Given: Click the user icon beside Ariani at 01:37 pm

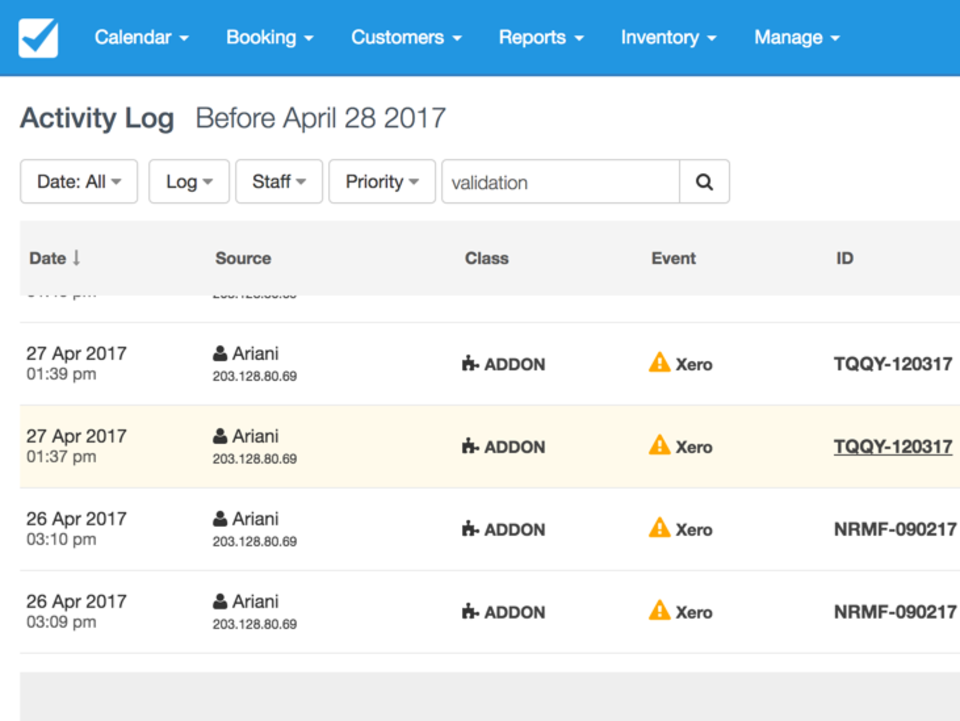Looking at the screenshot, I should coord(220,436).
